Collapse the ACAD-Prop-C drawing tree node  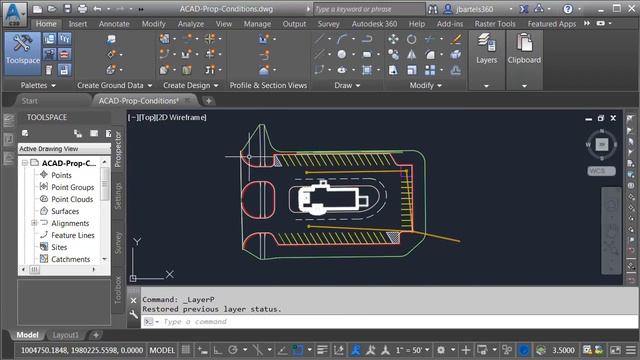coord(25,163)
